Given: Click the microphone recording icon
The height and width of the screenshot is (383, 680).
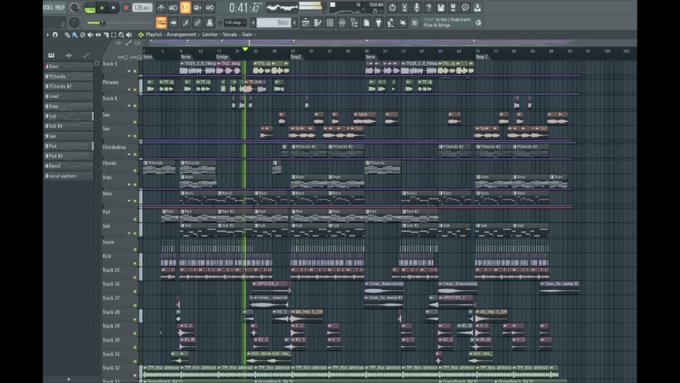Looking at the screenshot, I should click(416, 7).
